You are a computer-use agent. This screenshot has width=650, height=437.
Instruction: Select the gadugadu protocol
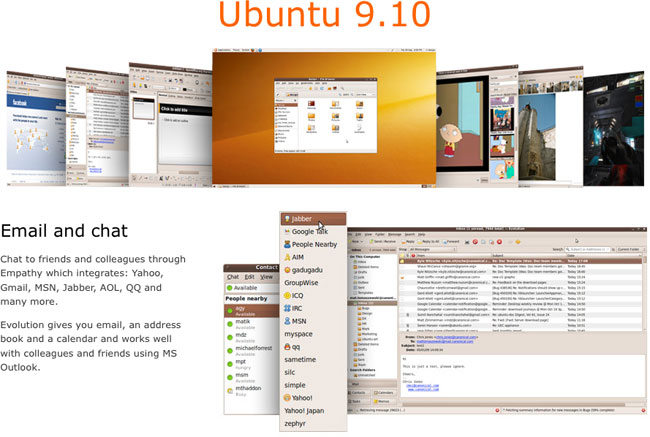307,271
